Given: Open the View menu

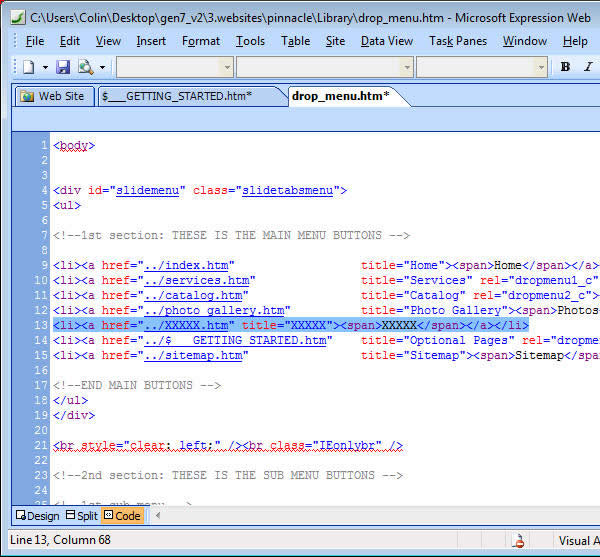Looking at the screenshot, I should pos(108,41).
